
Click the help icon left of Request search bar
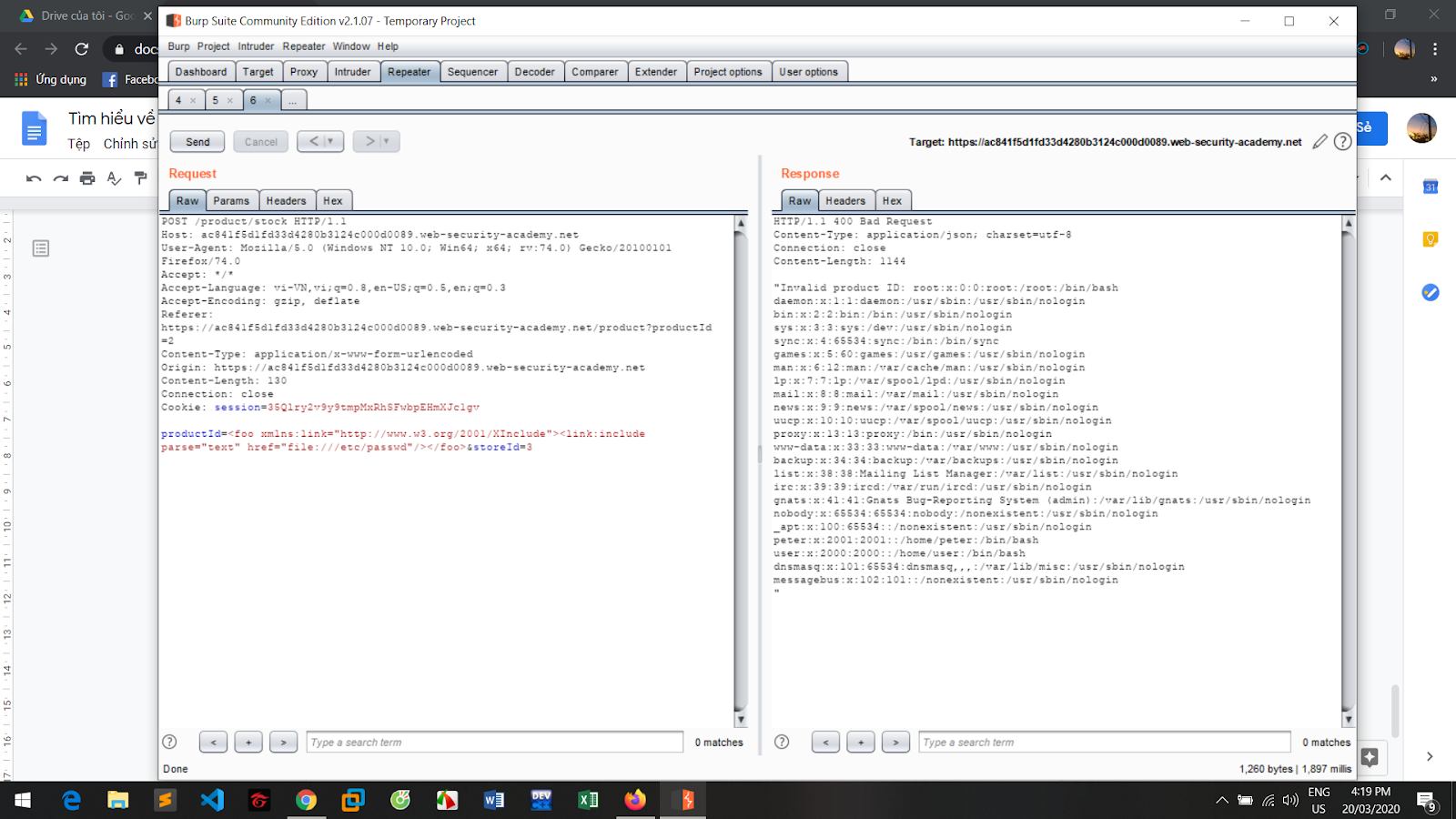(169, 742)
